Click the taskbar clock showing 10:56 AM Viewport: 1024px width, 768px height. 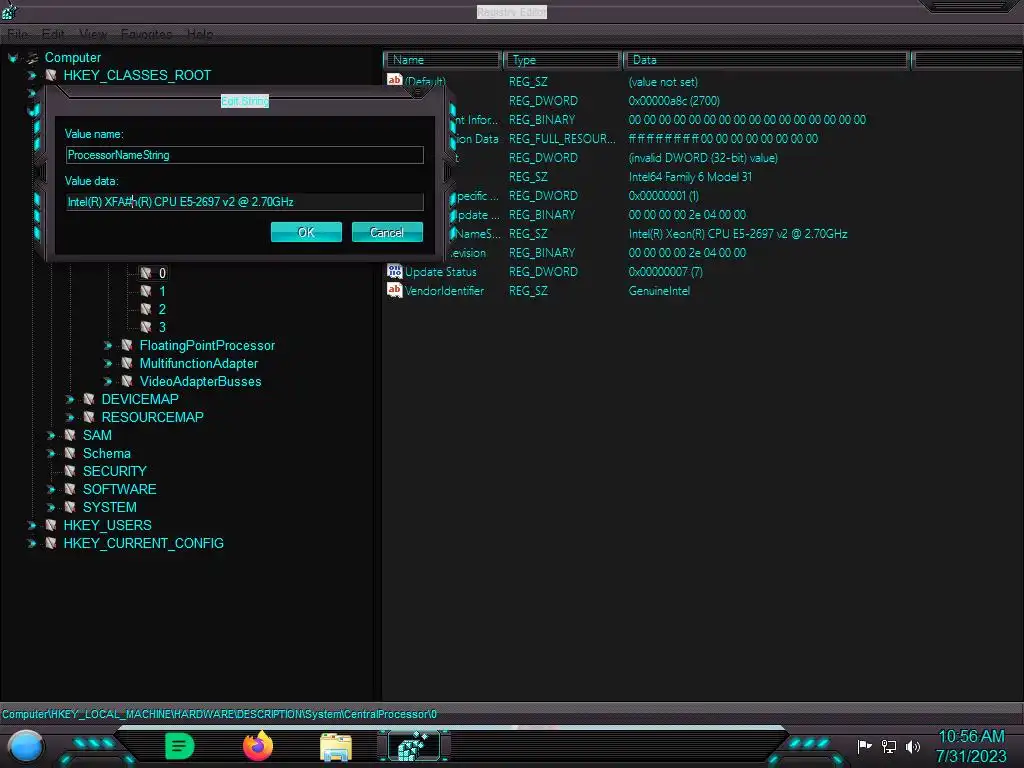click(x=971, y=737)
